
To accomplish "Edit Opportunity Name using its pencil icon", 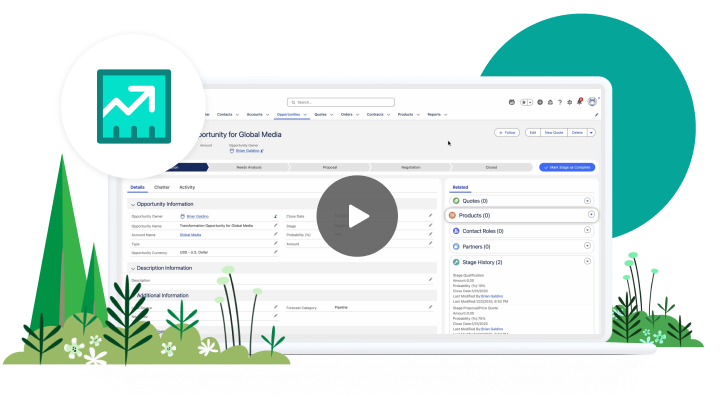I will click(276, 225).
